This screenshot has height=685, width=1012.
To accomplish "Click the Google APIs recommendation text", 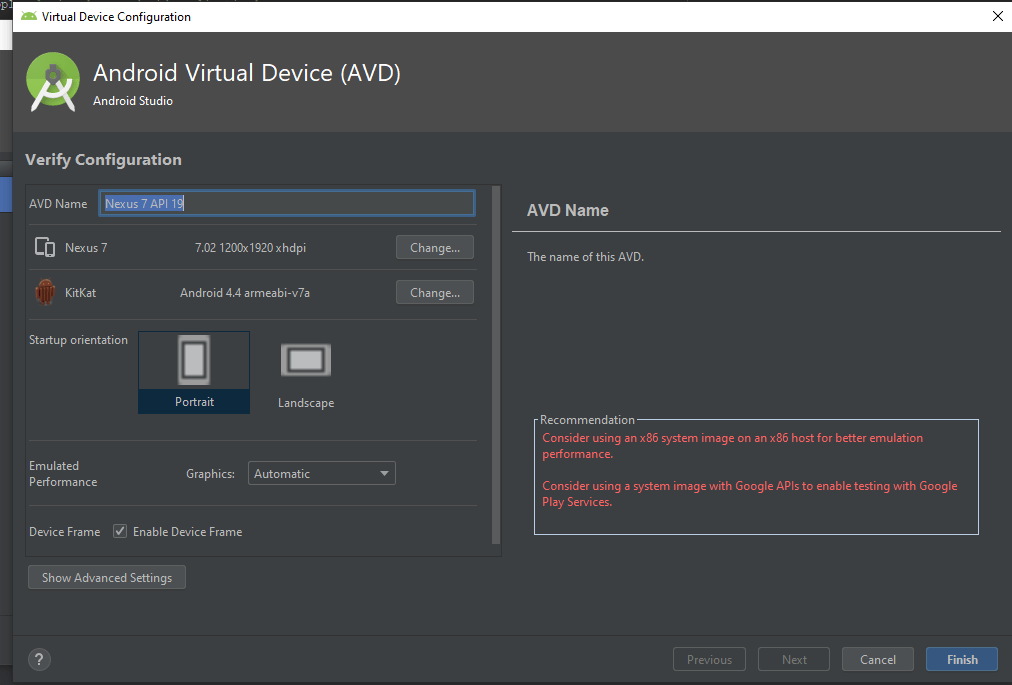I will 749,494.
